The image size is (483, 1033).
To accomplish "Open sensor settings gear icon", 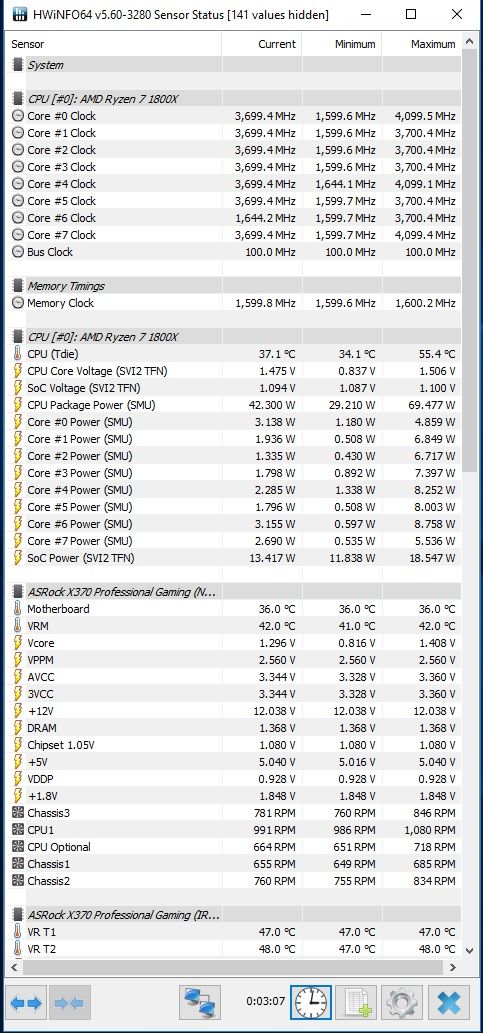I will [402, 1003].
